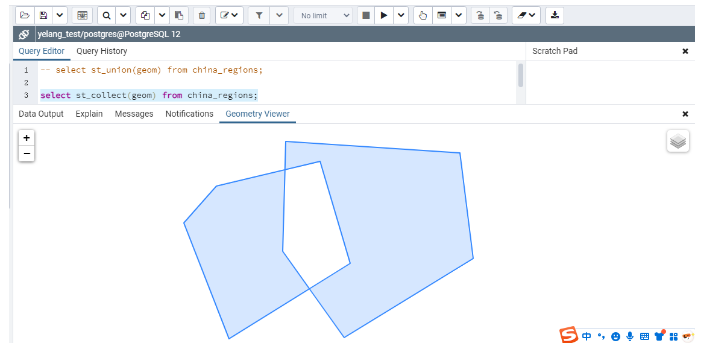Open the Messages tab

click(134, 114)
